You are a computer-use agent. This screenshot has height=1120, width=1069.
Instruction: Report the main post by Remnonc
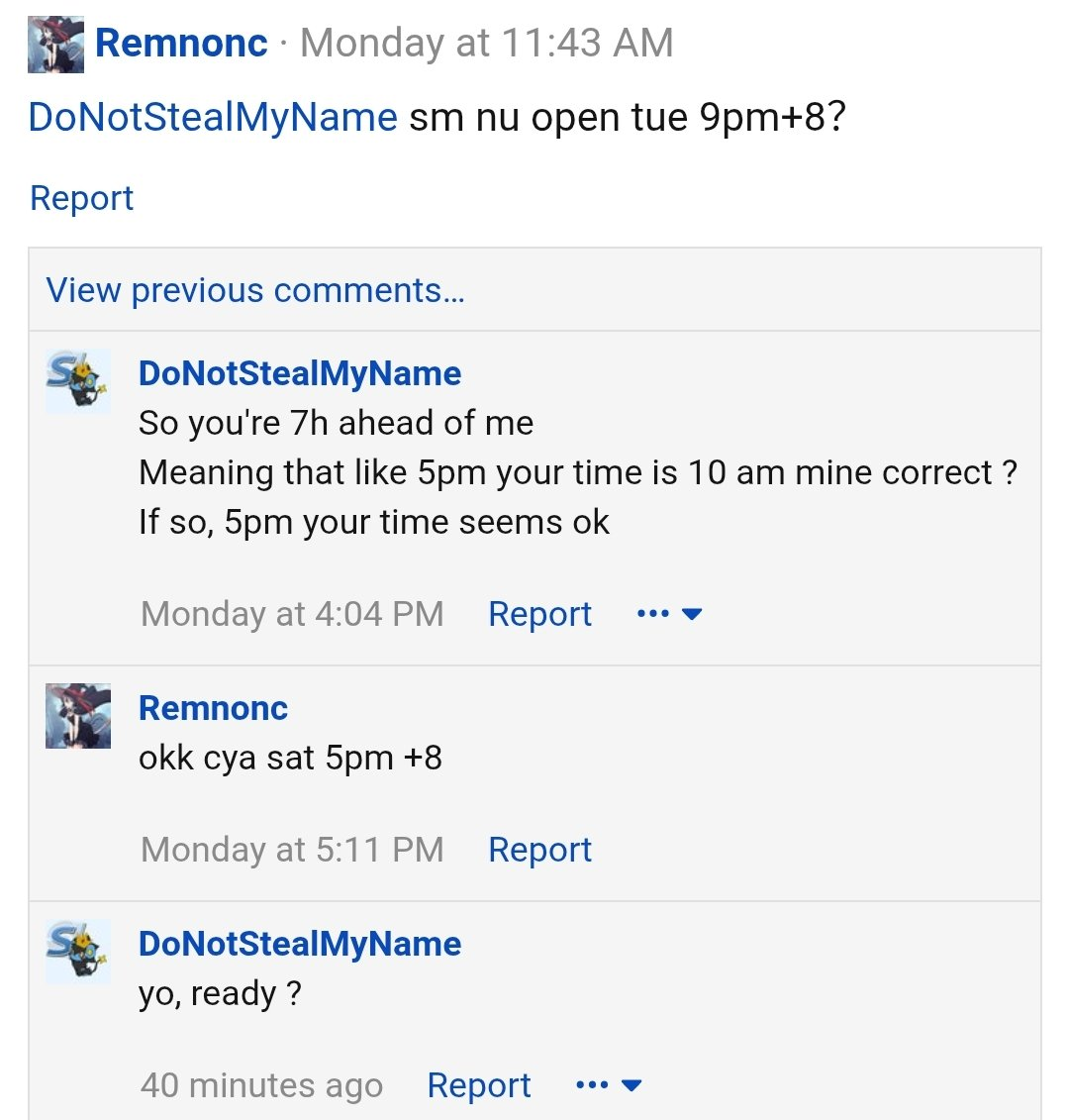click(x=81, y=198)
